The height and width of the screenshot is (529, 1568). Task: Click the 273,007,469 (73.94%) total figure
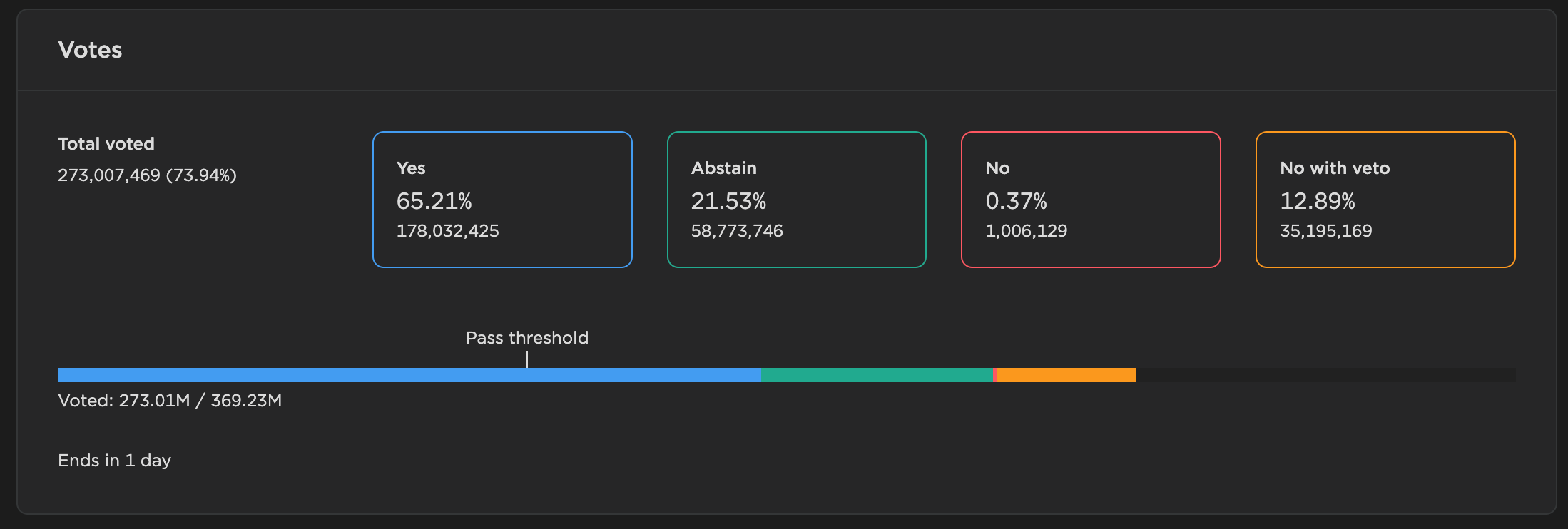click(147, 175)
